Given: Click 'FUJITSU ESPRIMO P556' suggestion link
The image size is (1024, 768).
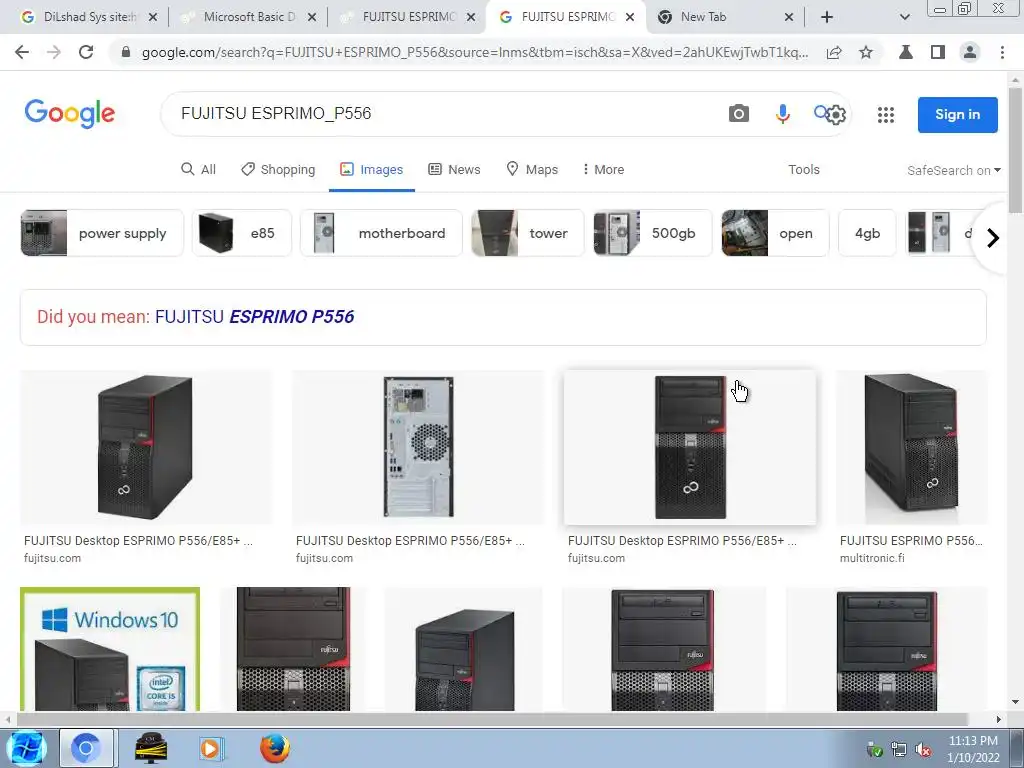Looking at the screenshot, I should [255, 317].
